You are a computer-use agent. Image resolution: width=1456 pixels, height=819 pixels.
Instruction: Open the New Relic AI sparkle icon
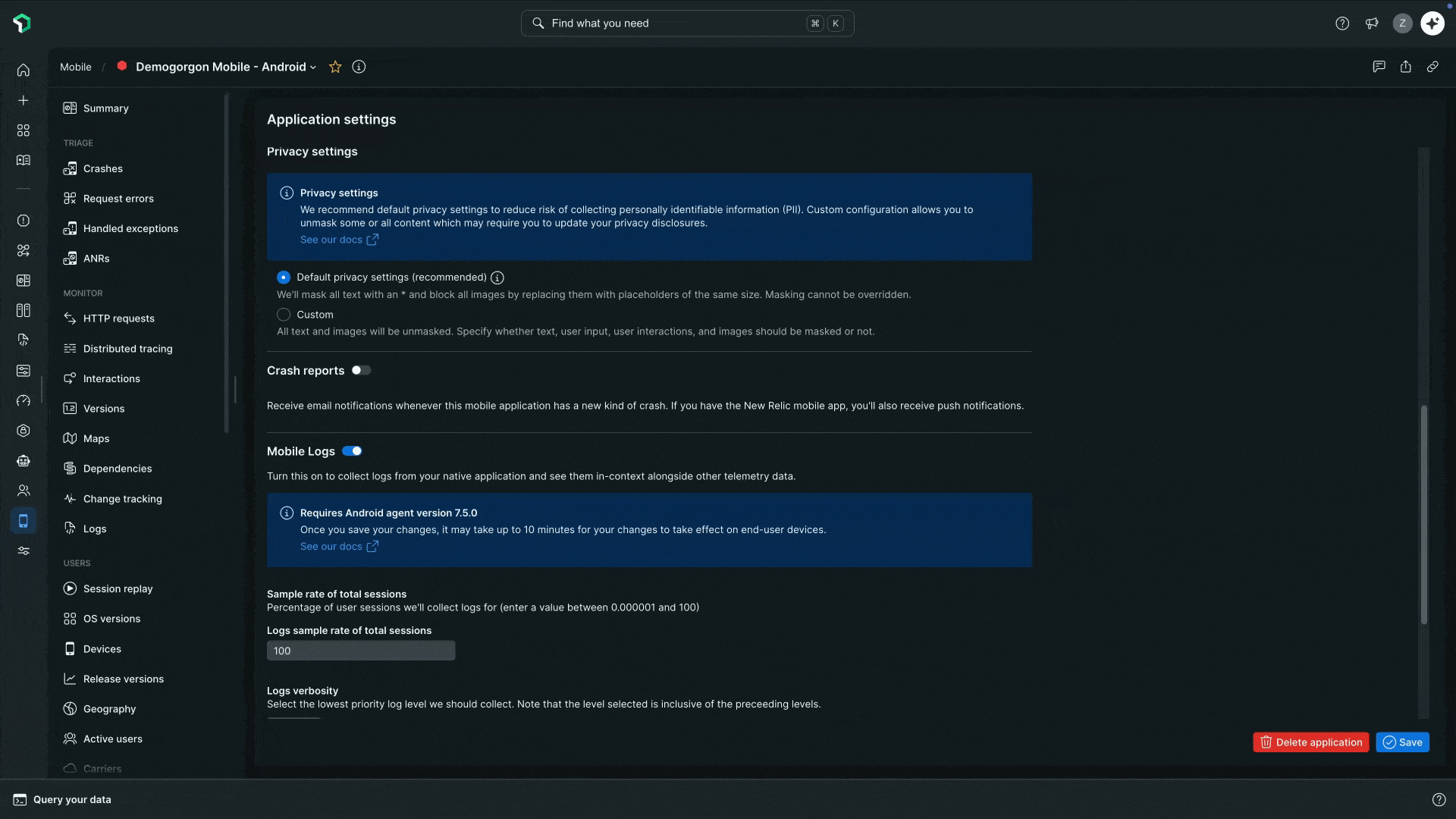pos(1432,24)
